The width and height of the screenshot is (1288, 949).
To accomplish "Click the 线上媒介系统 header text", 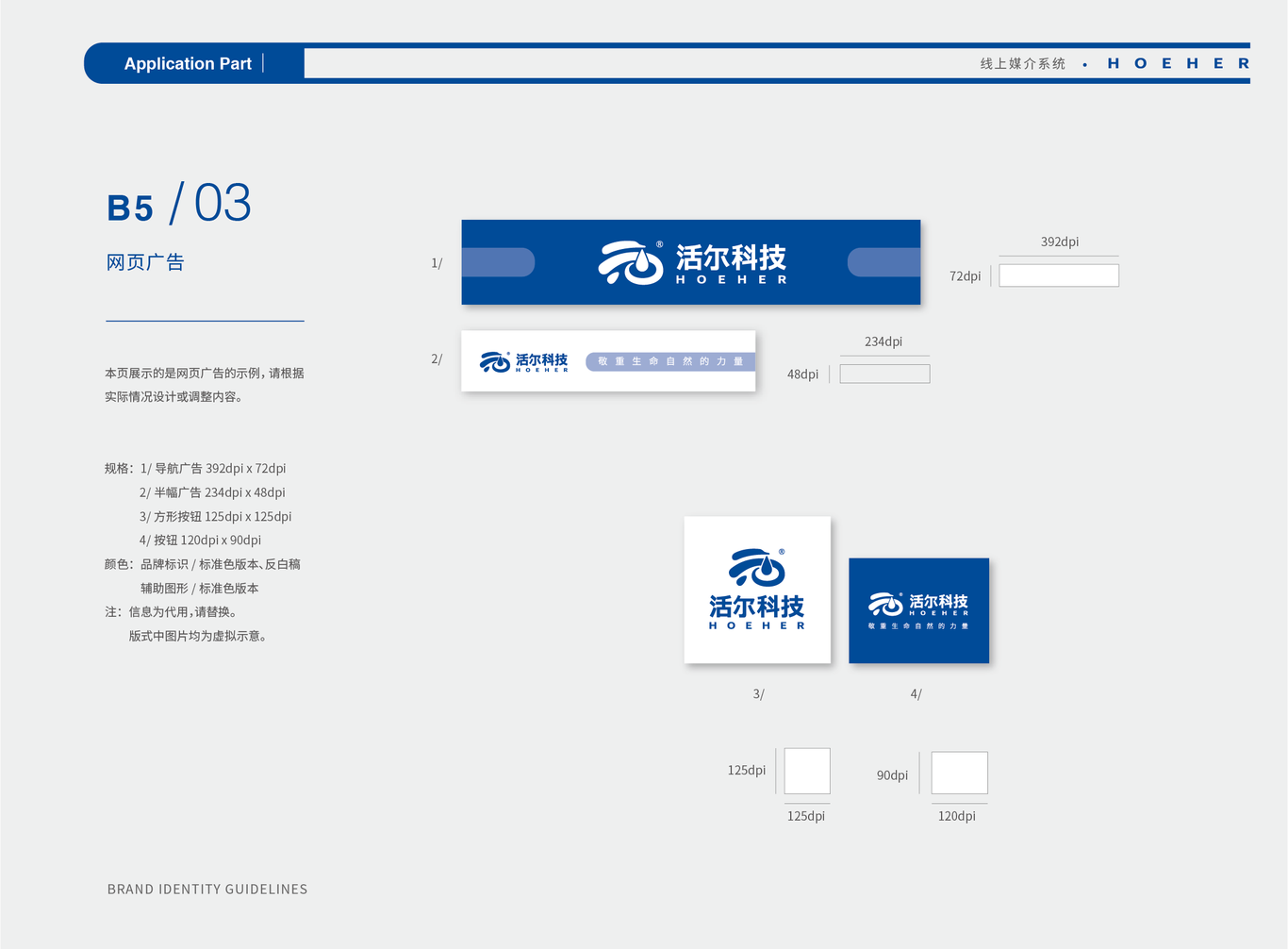I will [x=1023, y=64].
